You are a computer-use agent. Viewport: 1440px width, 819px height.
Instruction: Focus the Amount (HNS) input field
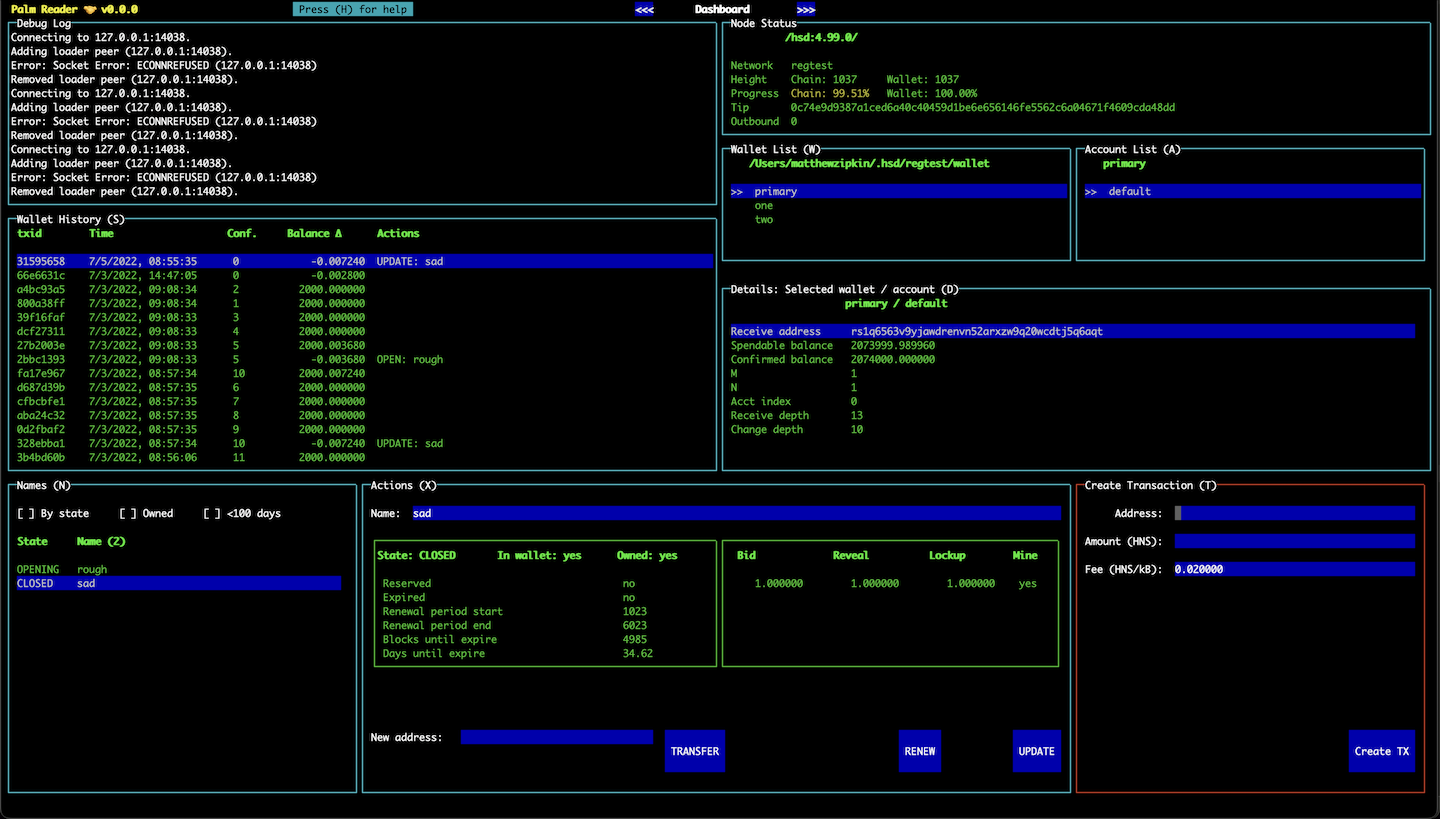click(x=1295, y=541)
